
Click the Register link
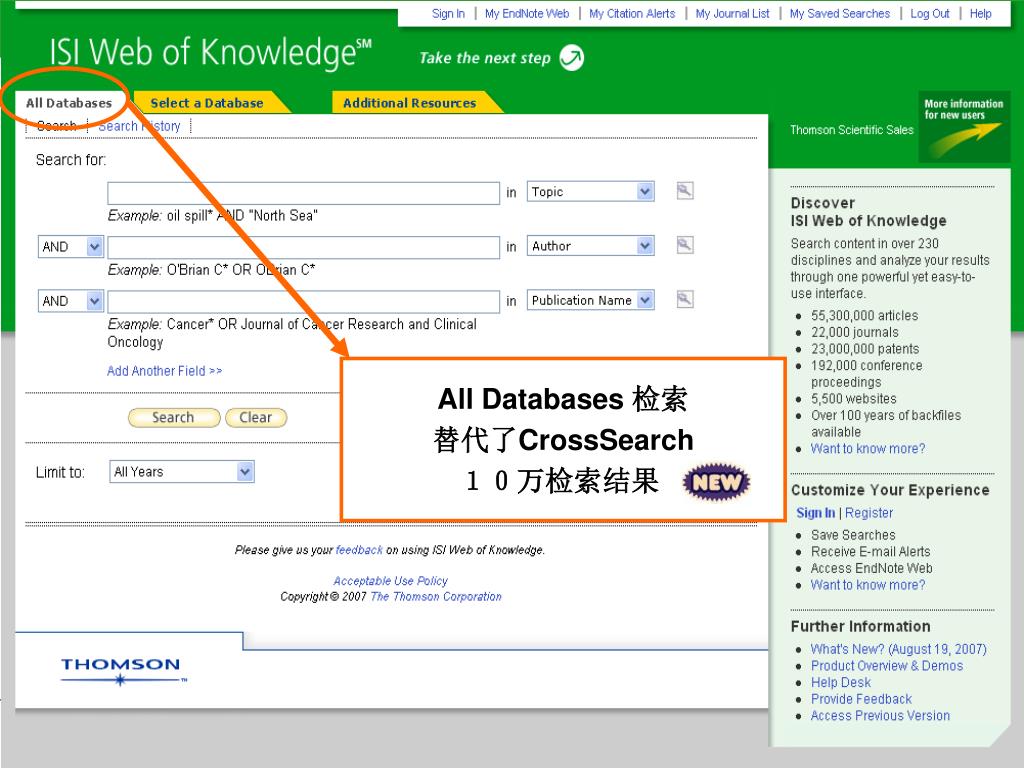point(869,513)
